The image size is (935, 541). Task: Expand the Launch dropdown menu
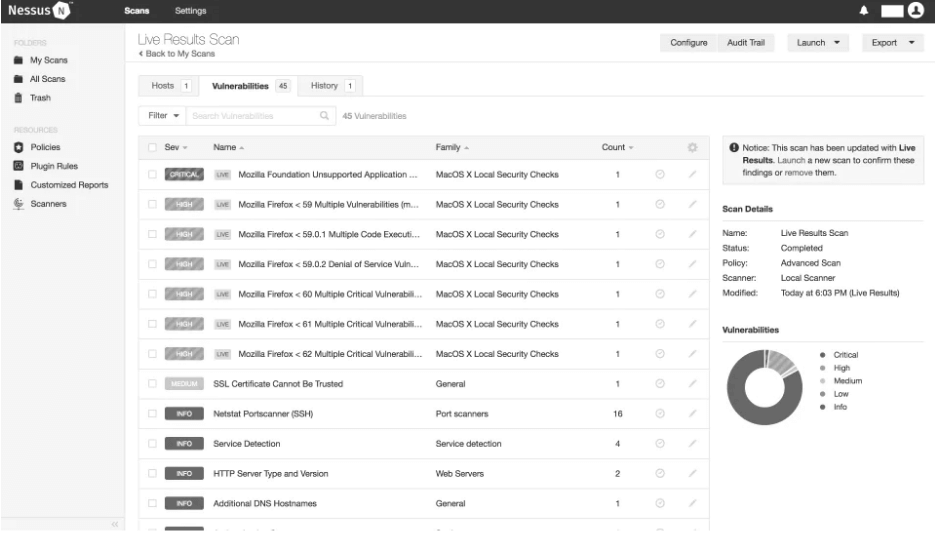point(818,43)
